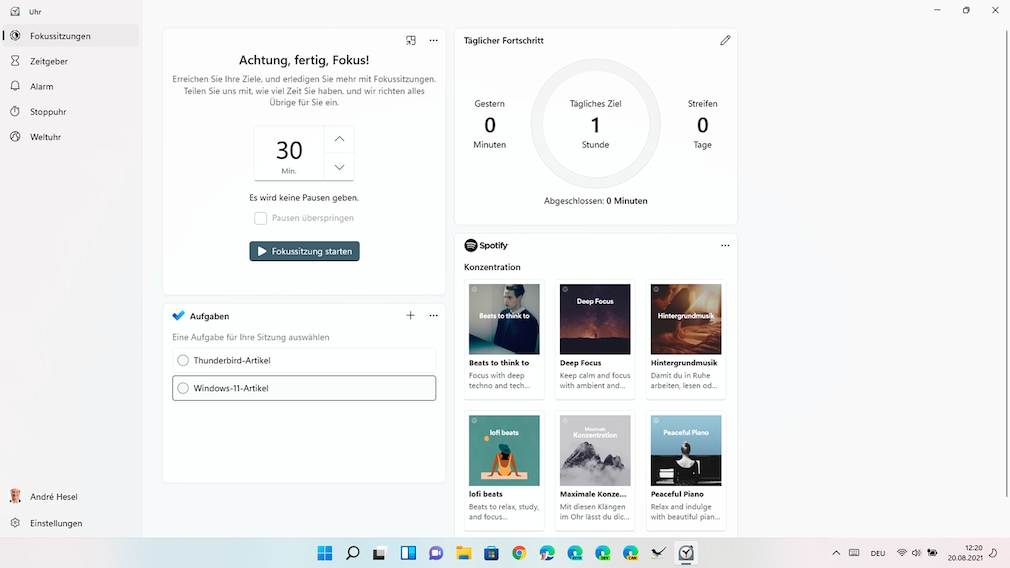
Task: Open Maximale Konzentration playlist
Action: click(595, 470)
